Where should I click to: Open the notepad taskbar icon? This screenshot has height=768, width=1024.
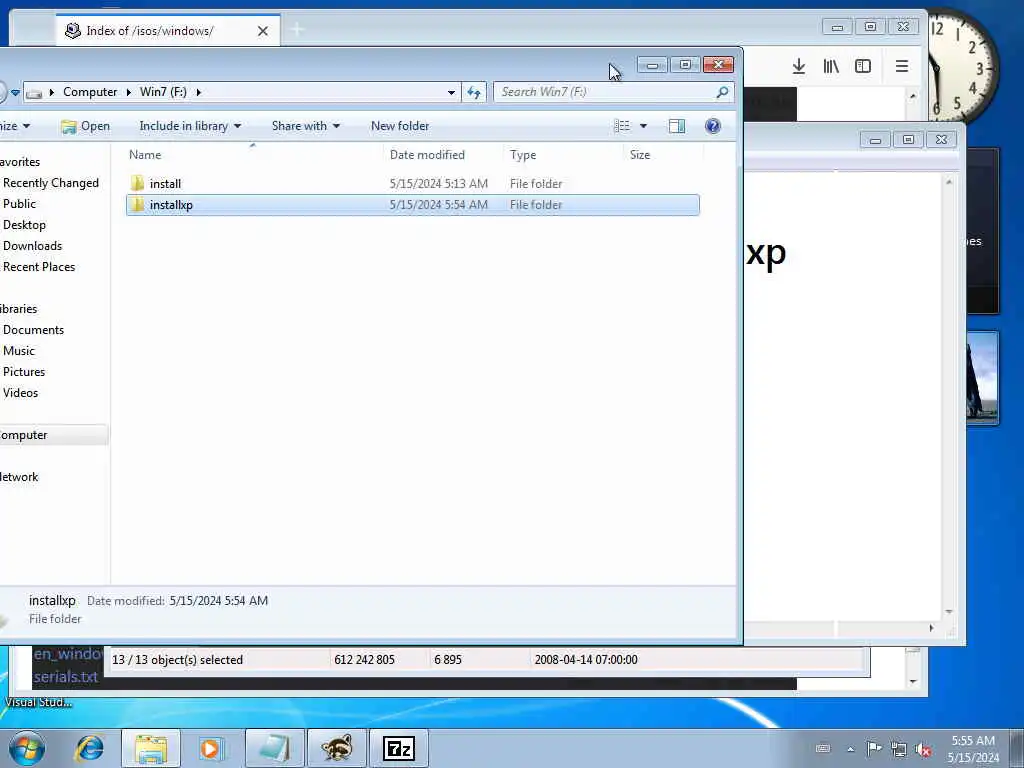[274, 748]
